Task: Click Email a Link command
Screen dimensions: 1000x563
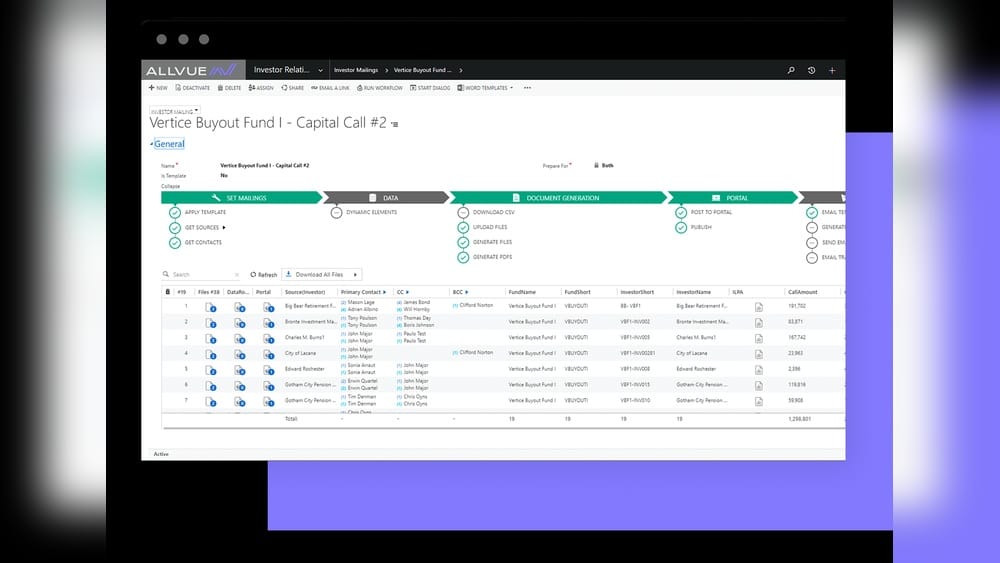Action: [330, 88]
